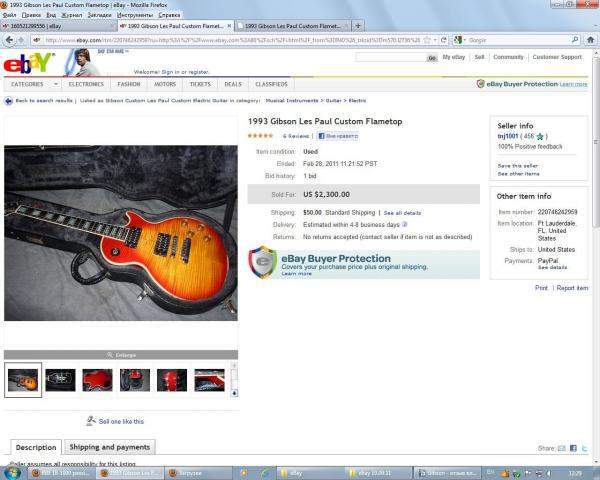Click the main guitar photo
Screen dimensions: 600x480
click(121, 233)
